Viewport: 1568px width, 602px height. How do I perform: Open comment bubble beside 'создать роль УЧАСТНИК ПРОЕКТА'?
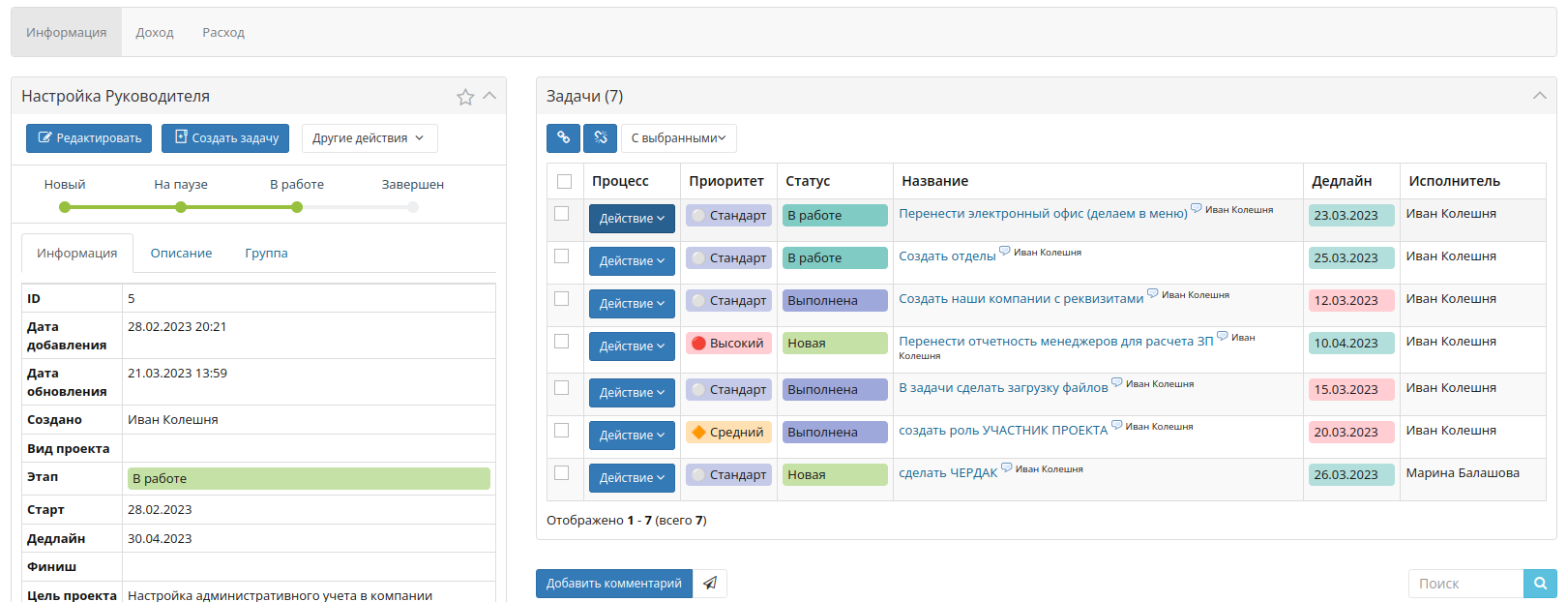1116,425
